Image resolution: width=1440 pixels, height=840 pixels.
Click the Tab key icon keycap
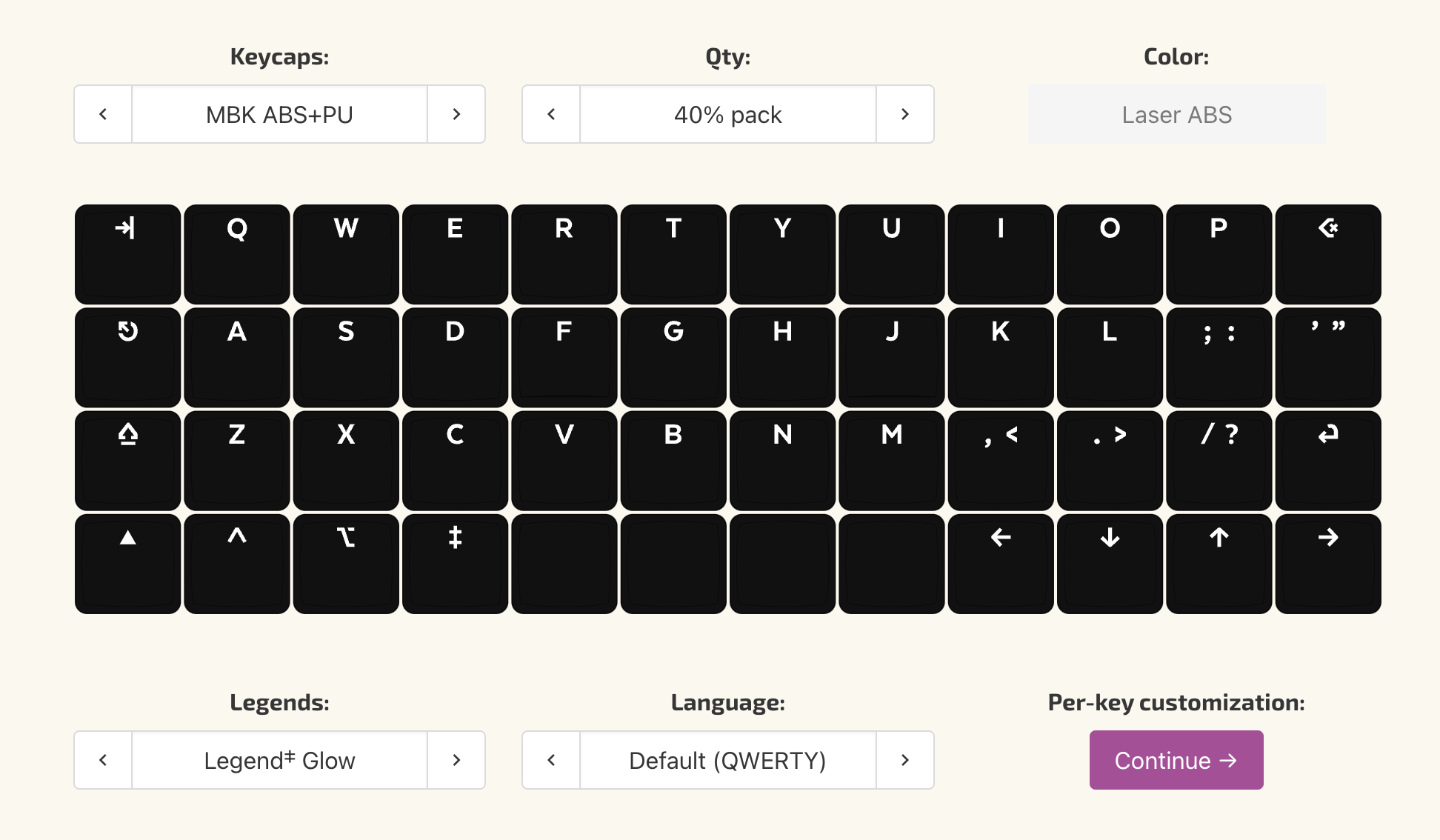pos(127,253)
